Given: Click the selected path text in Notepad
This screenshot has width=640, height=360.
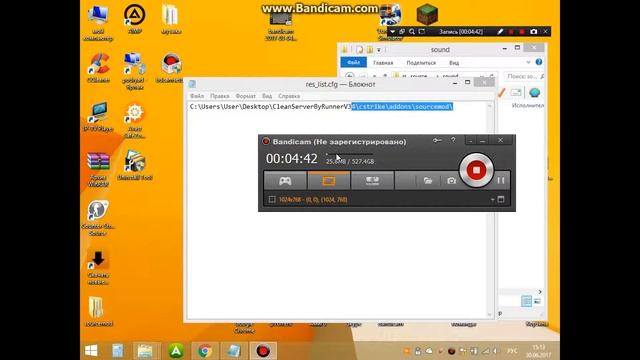Looking at the screenshot, I should click(x=402, y=107).
